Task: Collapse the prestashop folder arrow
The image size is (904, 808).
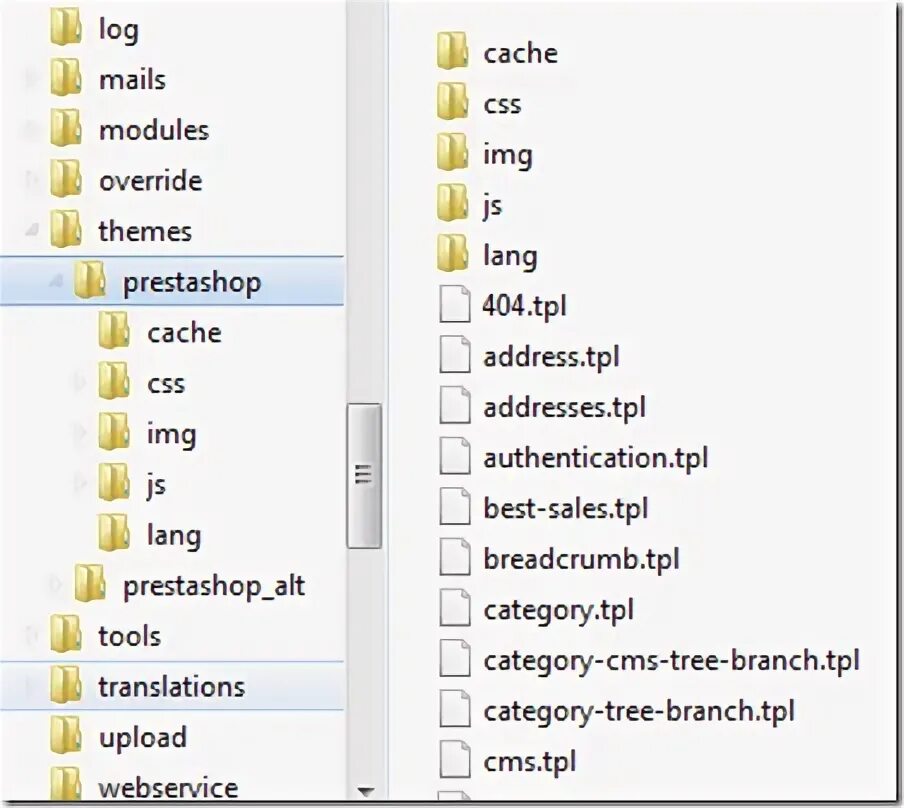Action: [56, 281]
